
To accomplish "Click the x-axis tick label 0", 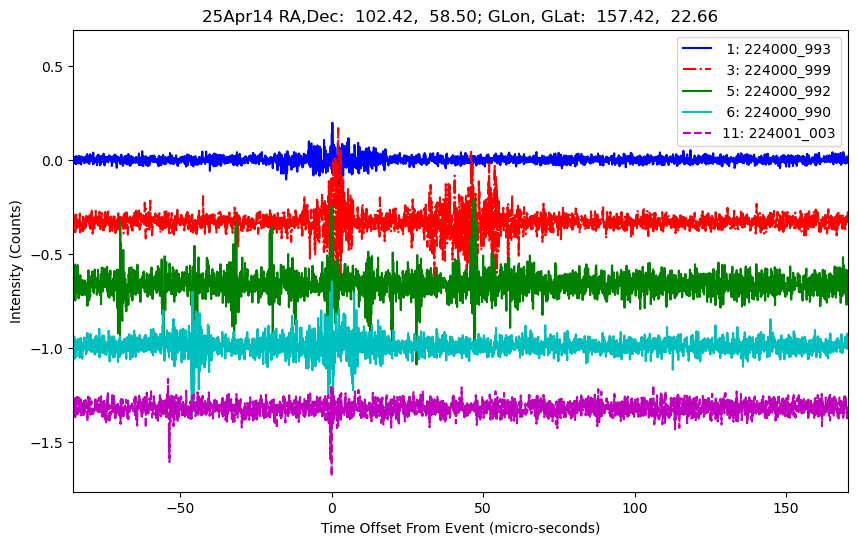I will pyautogui.click(x=332, y=508).
